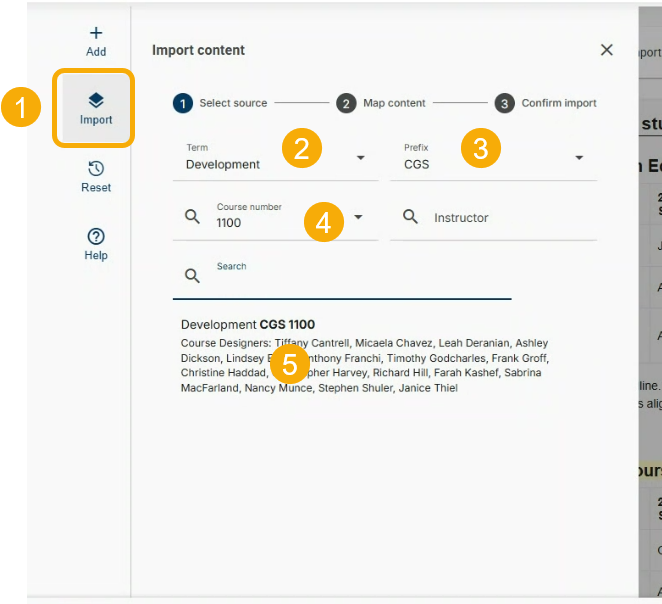Screen dimensions: 662x604
Task: Click the Import content heading
Action: [x=198, y=50]
